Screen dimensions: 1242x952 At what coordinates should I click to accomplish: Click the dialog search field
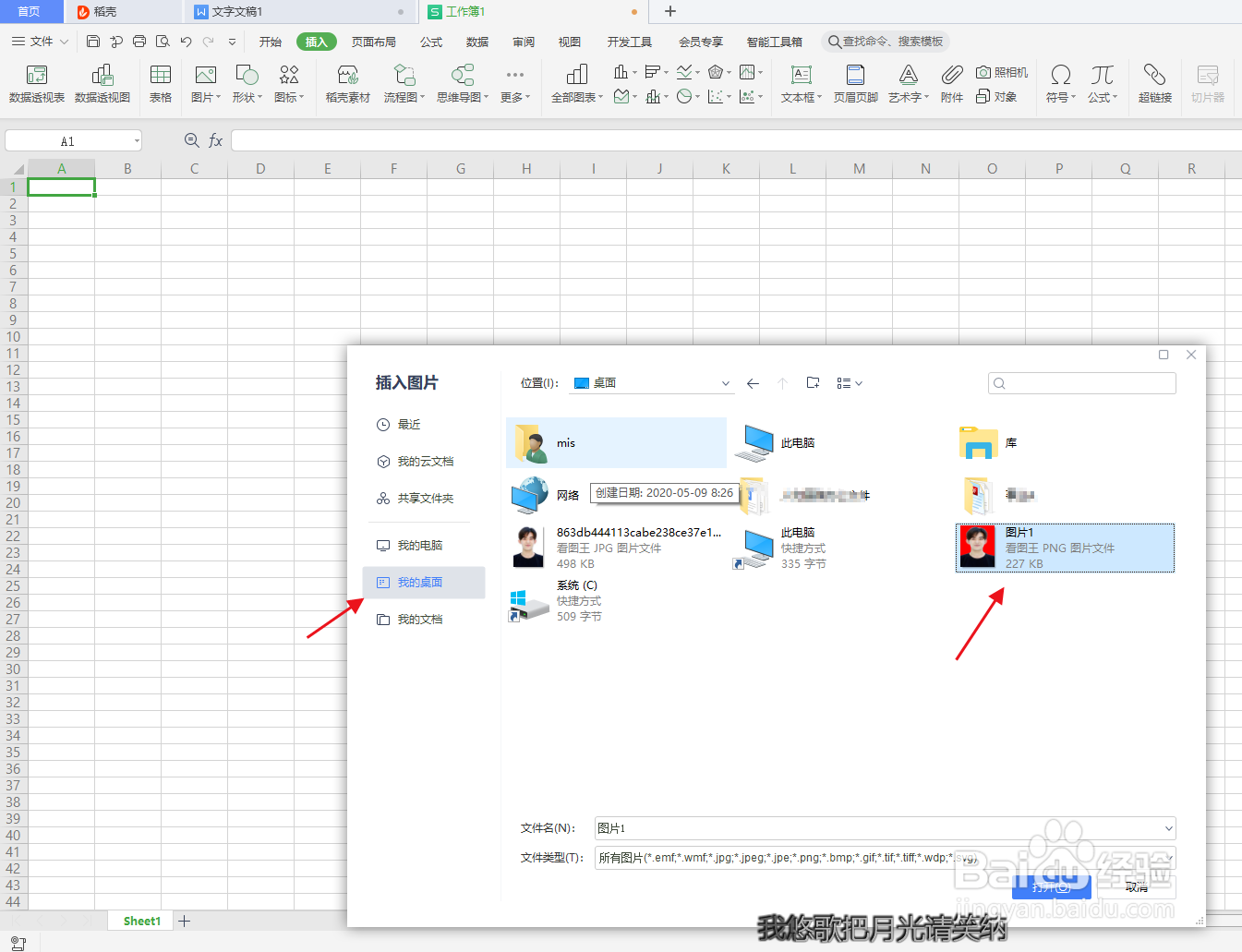1082,383
